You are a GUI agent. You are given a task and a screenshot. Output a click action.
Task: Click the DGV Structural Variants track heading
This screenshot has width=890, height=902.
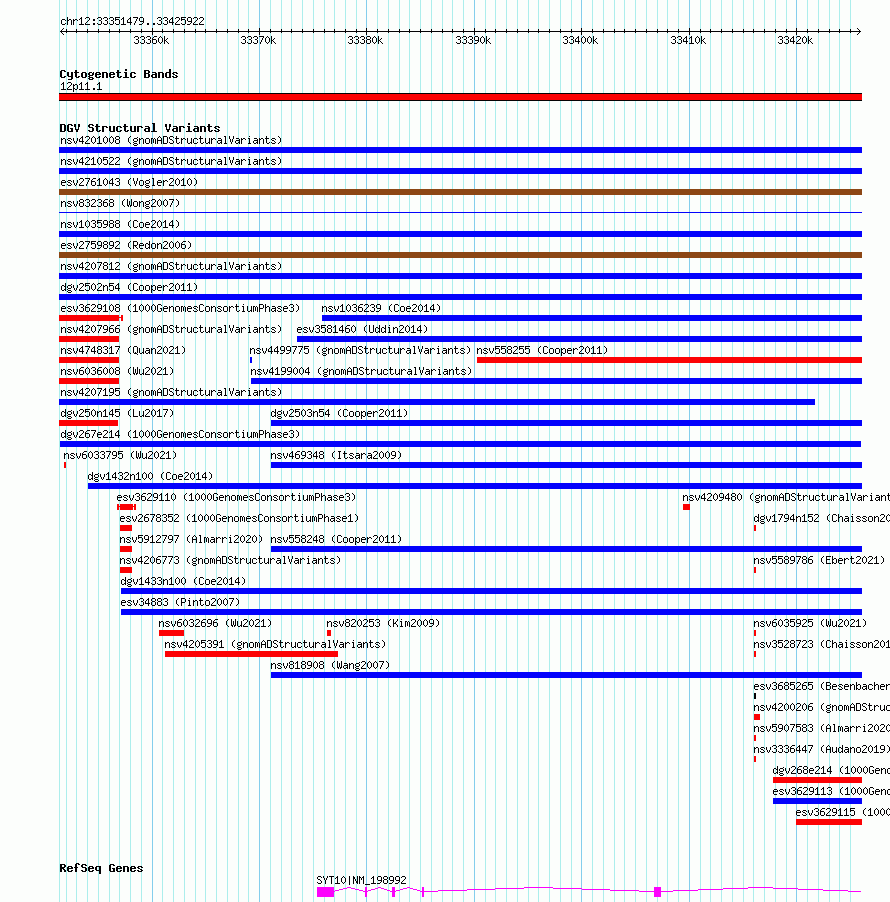(x=140, y=128)
